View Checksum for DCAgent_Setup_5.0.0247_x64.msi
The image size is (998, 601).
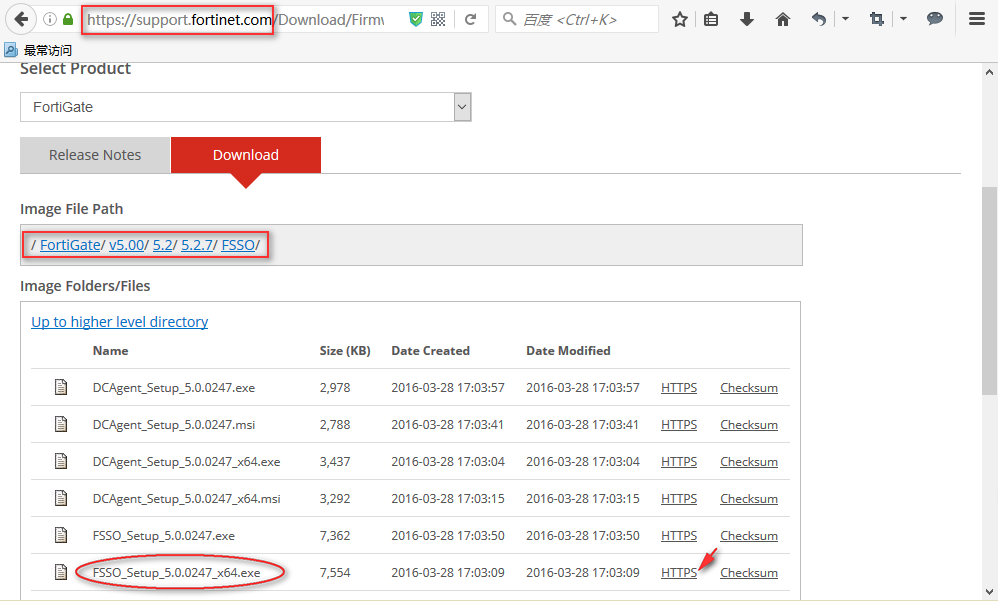tap(748, 498)
